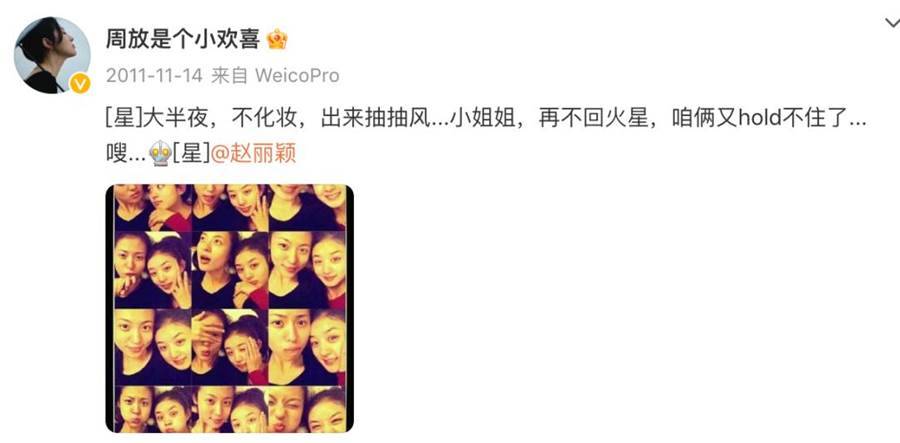Open the selfie collage image

point(230,308)
